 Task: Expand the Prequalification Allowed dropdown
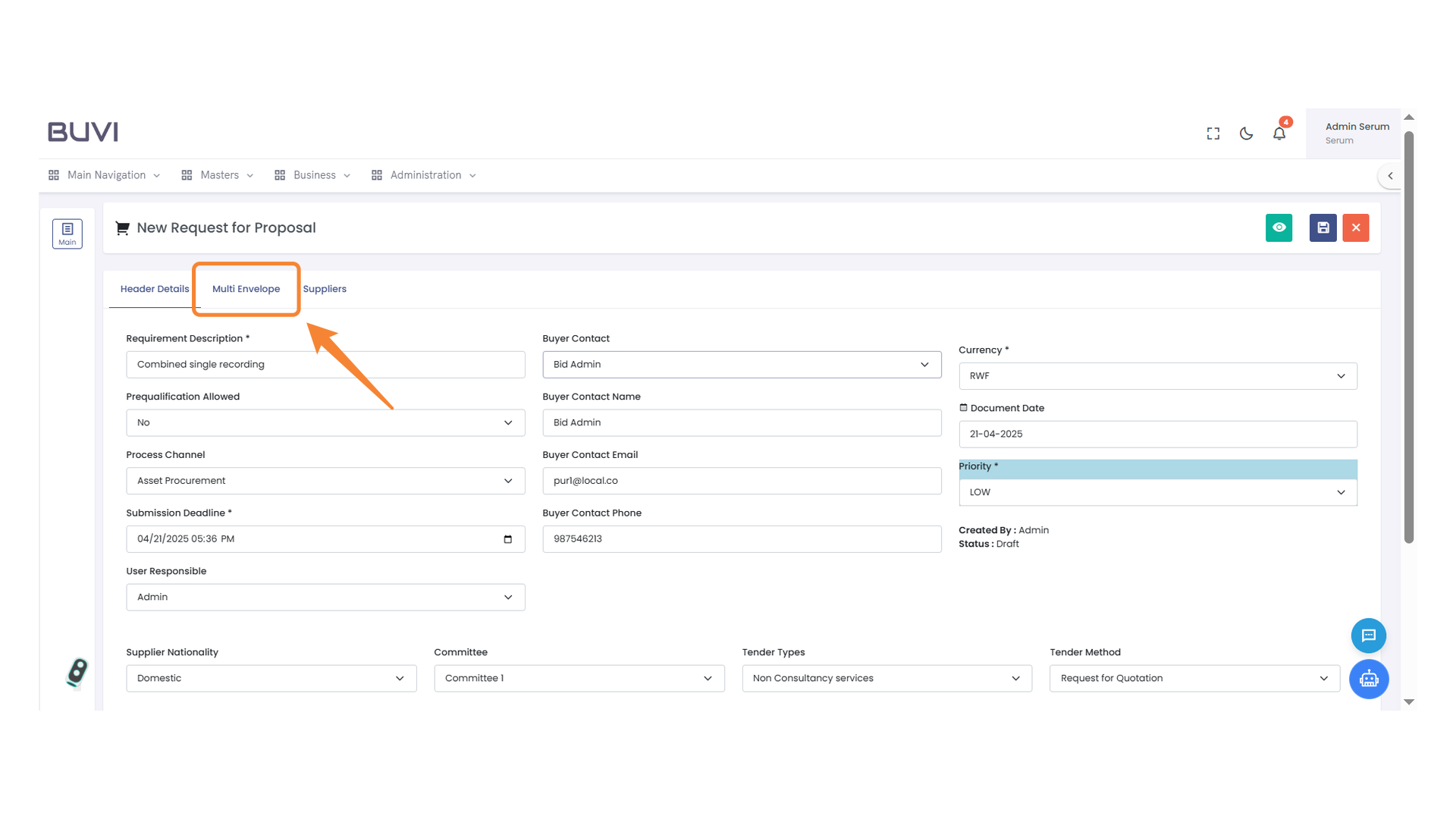325,422
